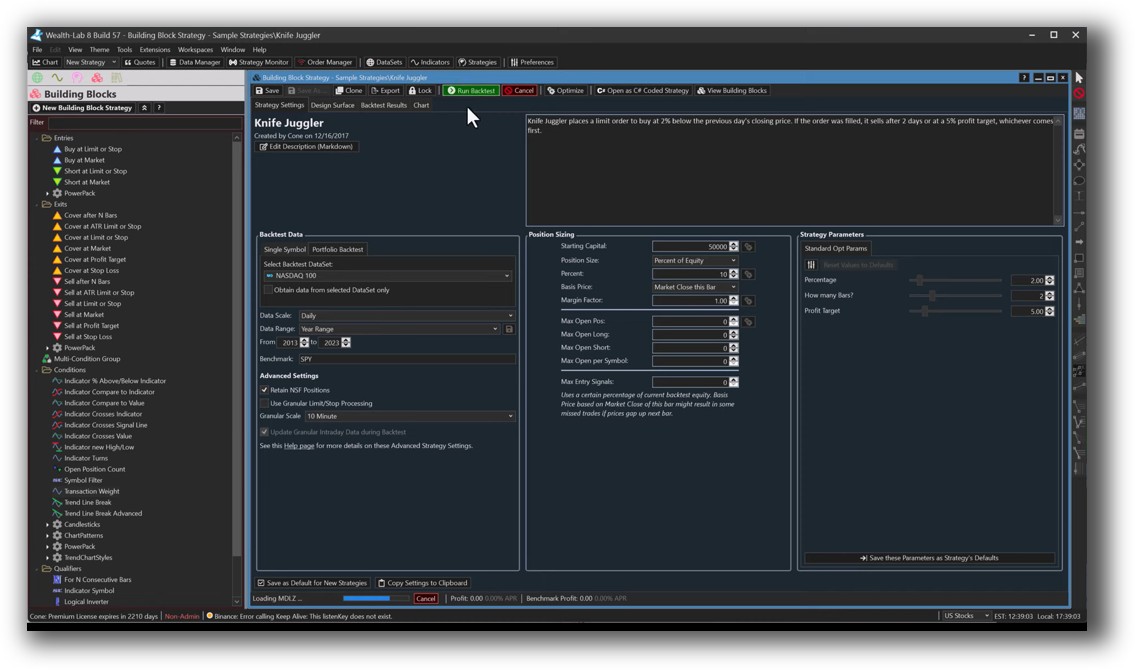Open strategy as C# Coded Strategy
Image resolution: width=1135 pixels, height=670 pixels.
tap(645, 90)
